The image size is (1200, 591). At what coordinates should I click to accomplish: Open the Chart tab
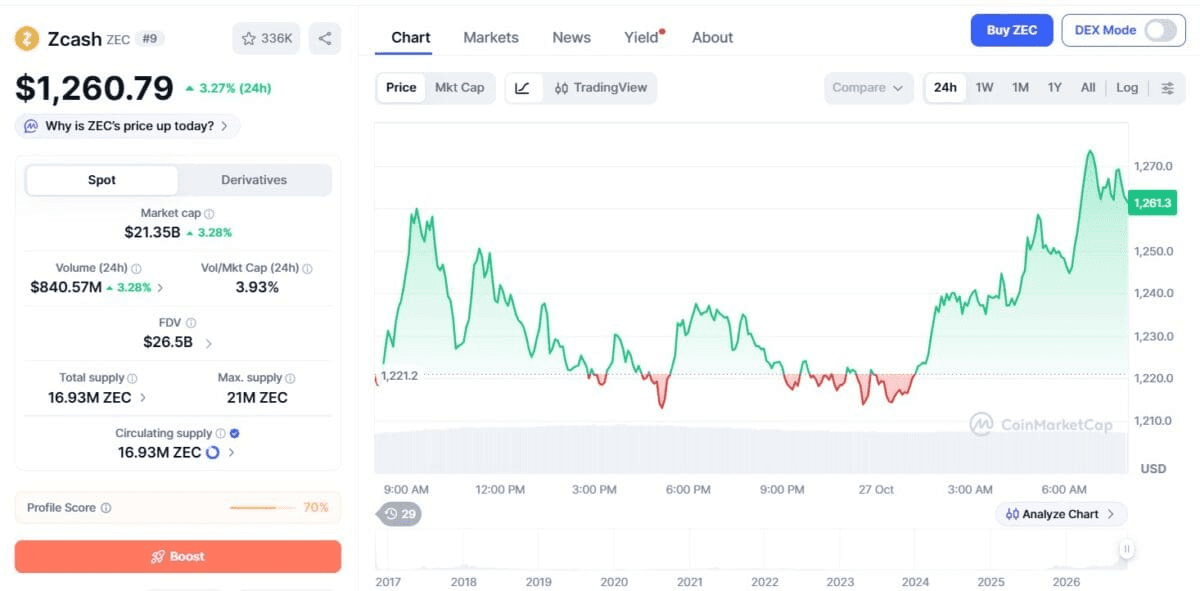click(x=411, y=38)
